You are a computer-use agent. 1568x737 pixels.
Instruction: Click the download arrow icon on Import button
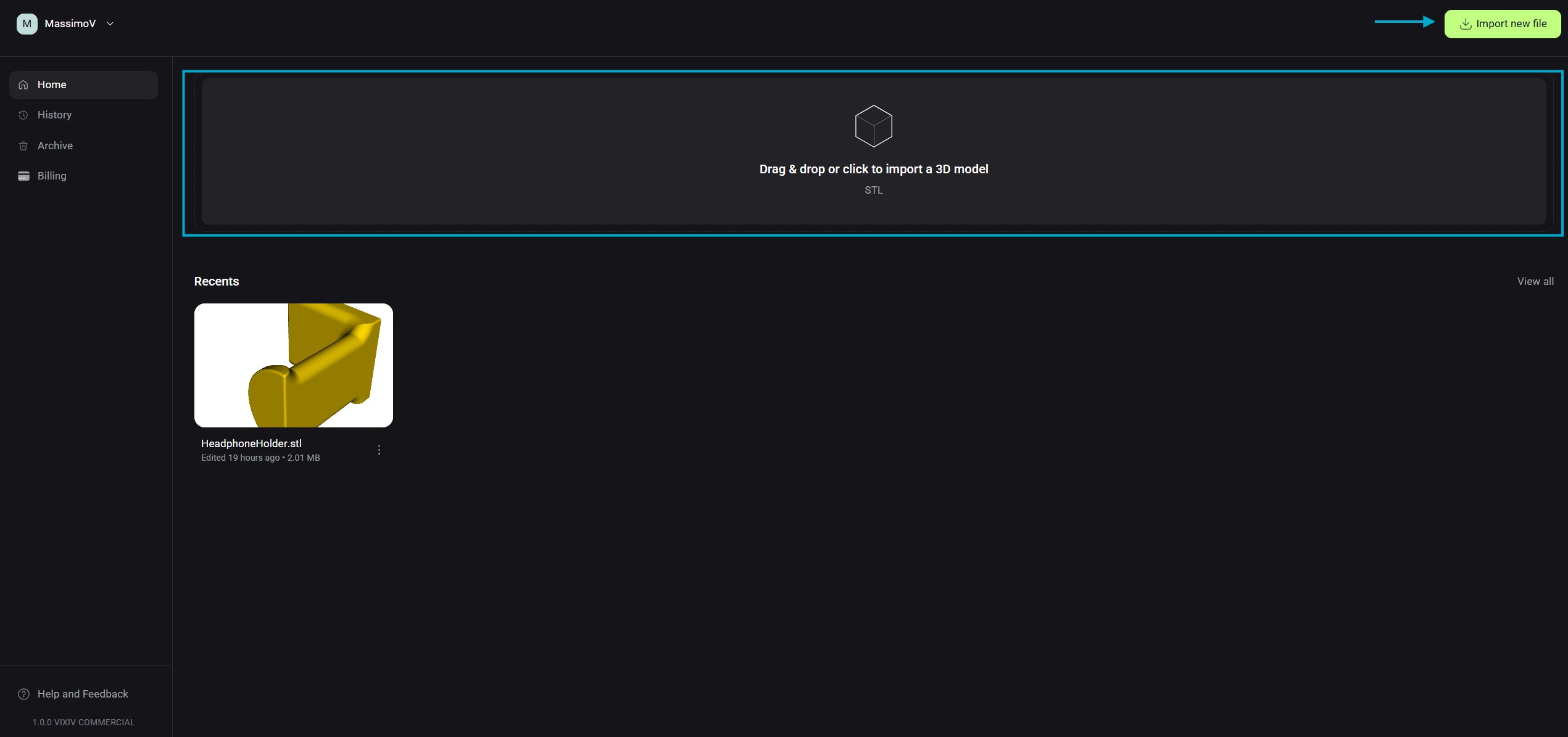click(x=1466, y=24)
